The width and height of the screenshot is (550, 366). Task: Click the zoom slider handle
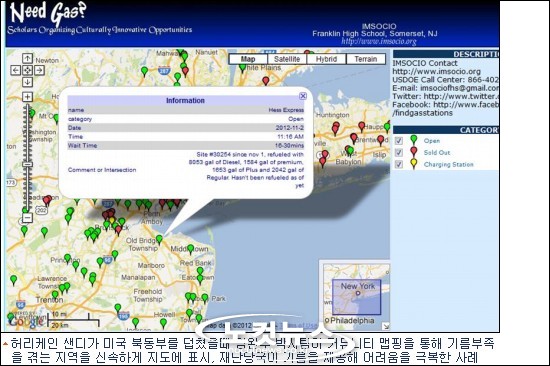27,164
